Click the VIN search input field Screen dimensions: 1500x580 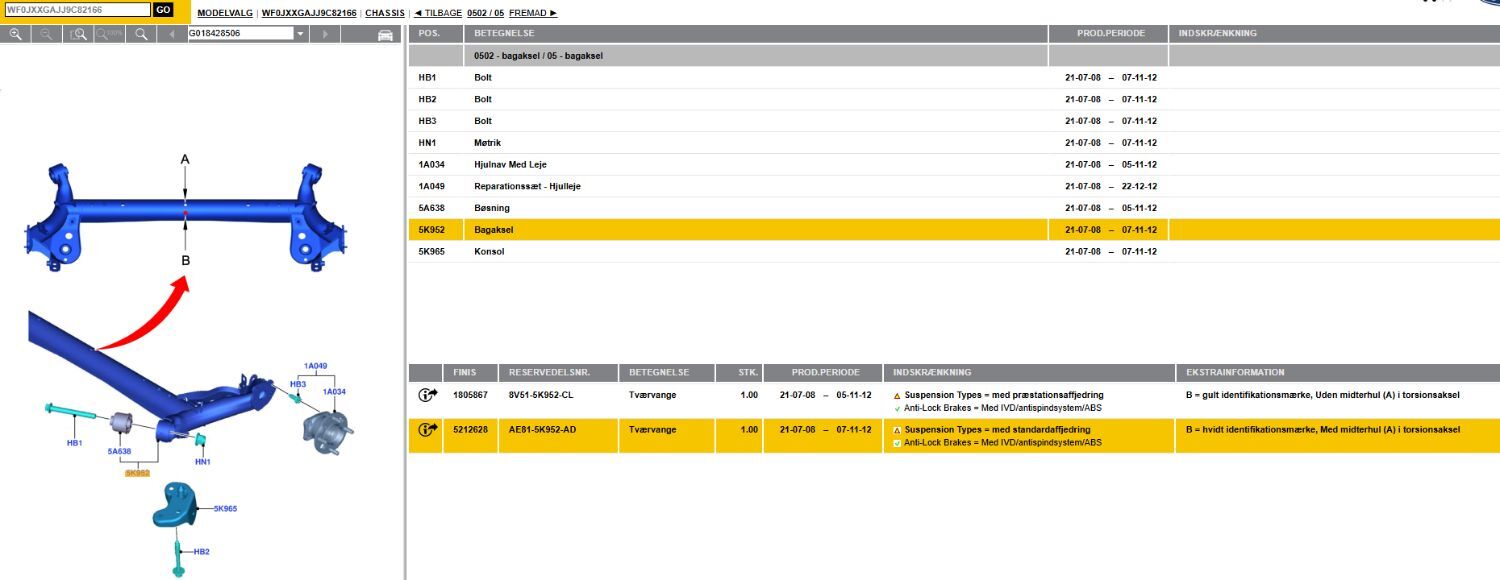click(x=77, y=10)
